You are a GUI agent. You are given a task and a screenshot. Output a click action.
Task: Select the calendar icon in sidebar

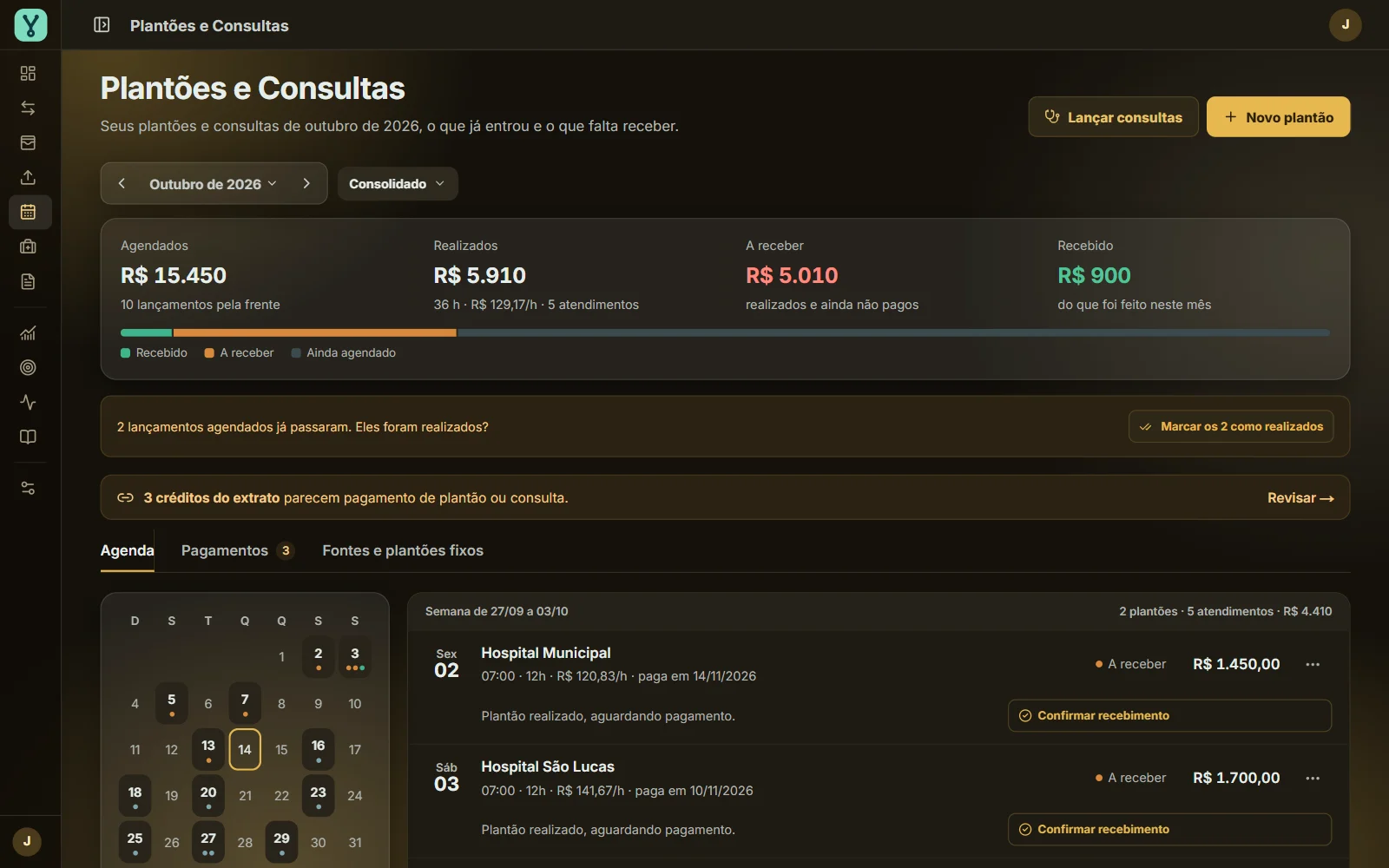pos(30,212)
